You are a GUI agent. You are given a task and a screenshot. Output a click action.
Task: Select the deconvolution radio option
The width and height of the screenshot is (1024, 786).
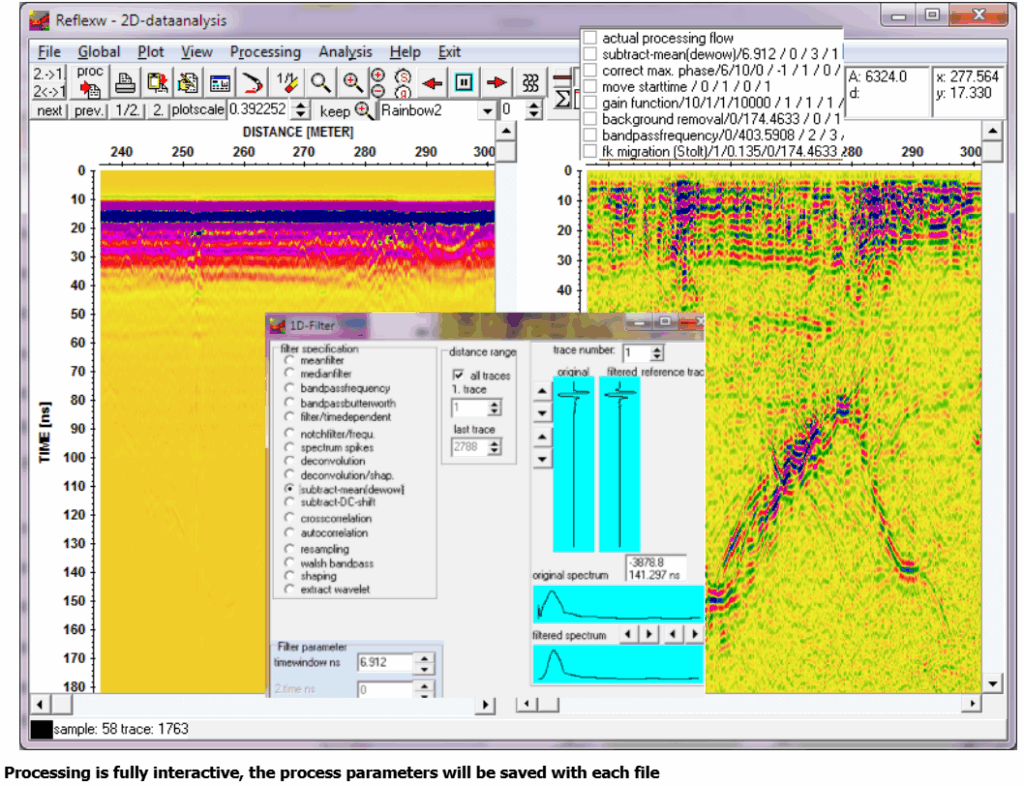point(289,461)
